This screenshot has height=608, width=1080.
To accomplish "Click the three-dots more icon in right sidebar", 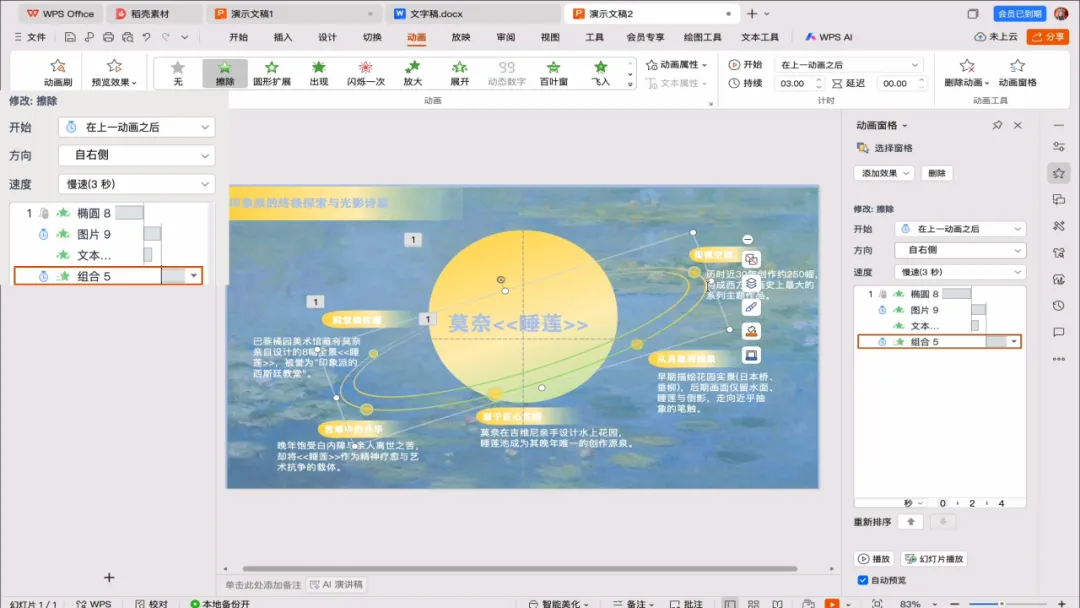I will point(1059,359).
